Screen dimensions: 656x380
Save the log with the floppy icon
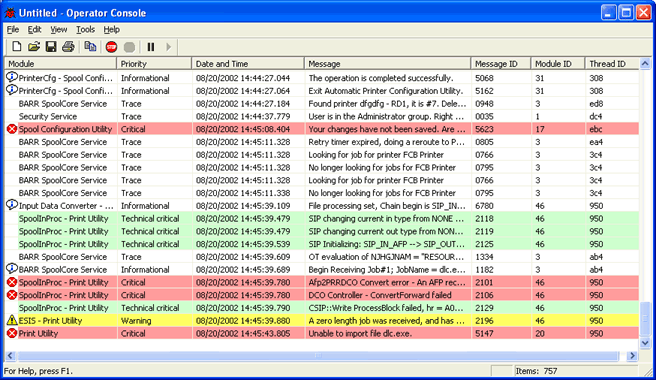[51, 47]
